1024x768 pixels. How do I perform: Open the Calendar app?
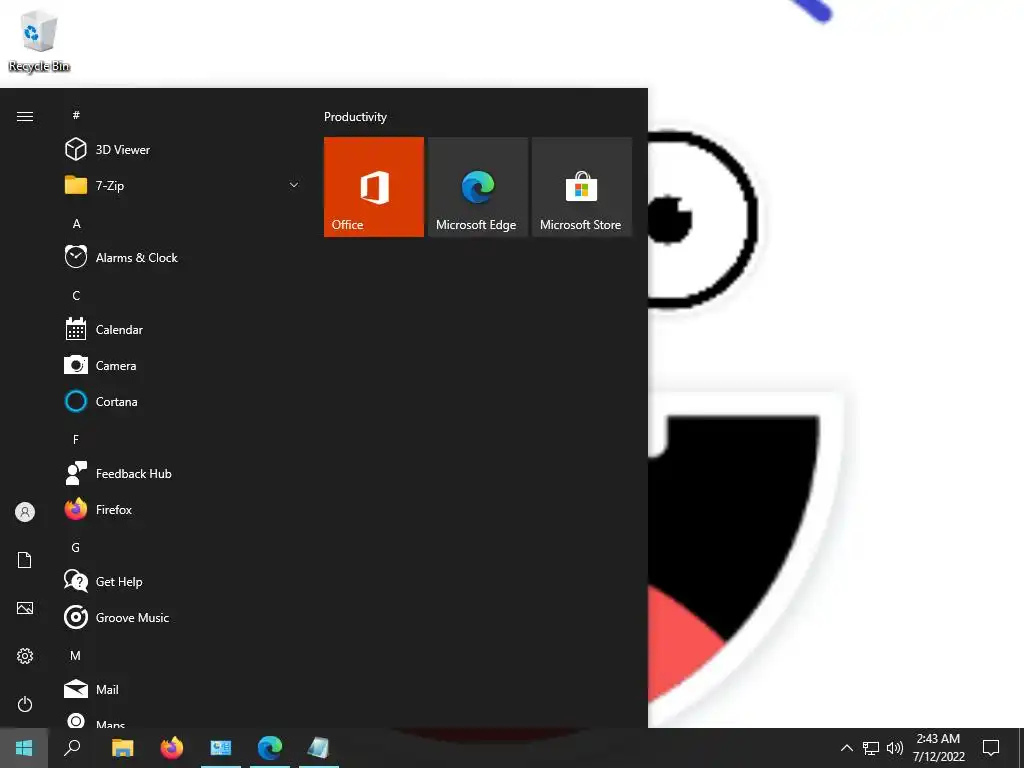(183, 329)
